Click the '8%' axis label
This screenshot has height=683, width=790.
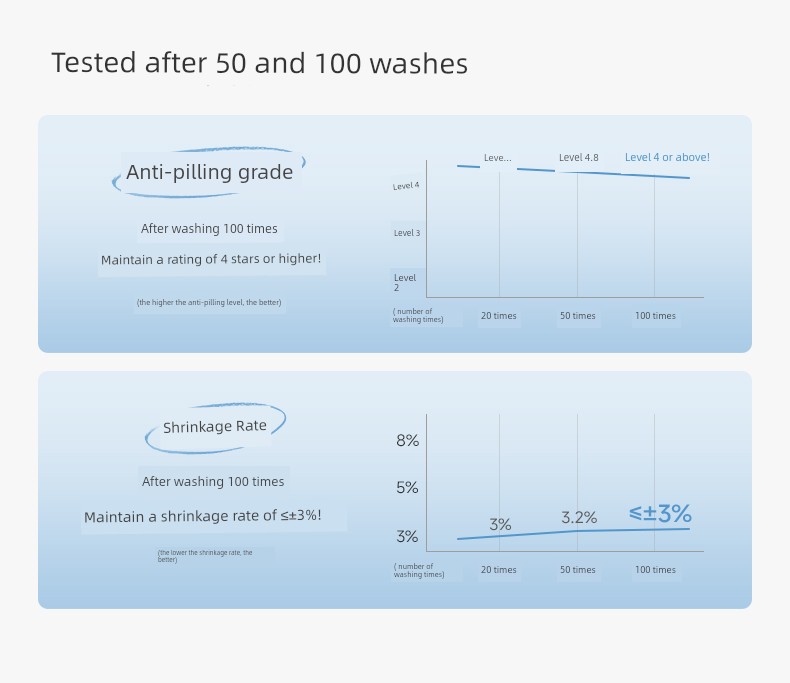(x=407, y=441)
